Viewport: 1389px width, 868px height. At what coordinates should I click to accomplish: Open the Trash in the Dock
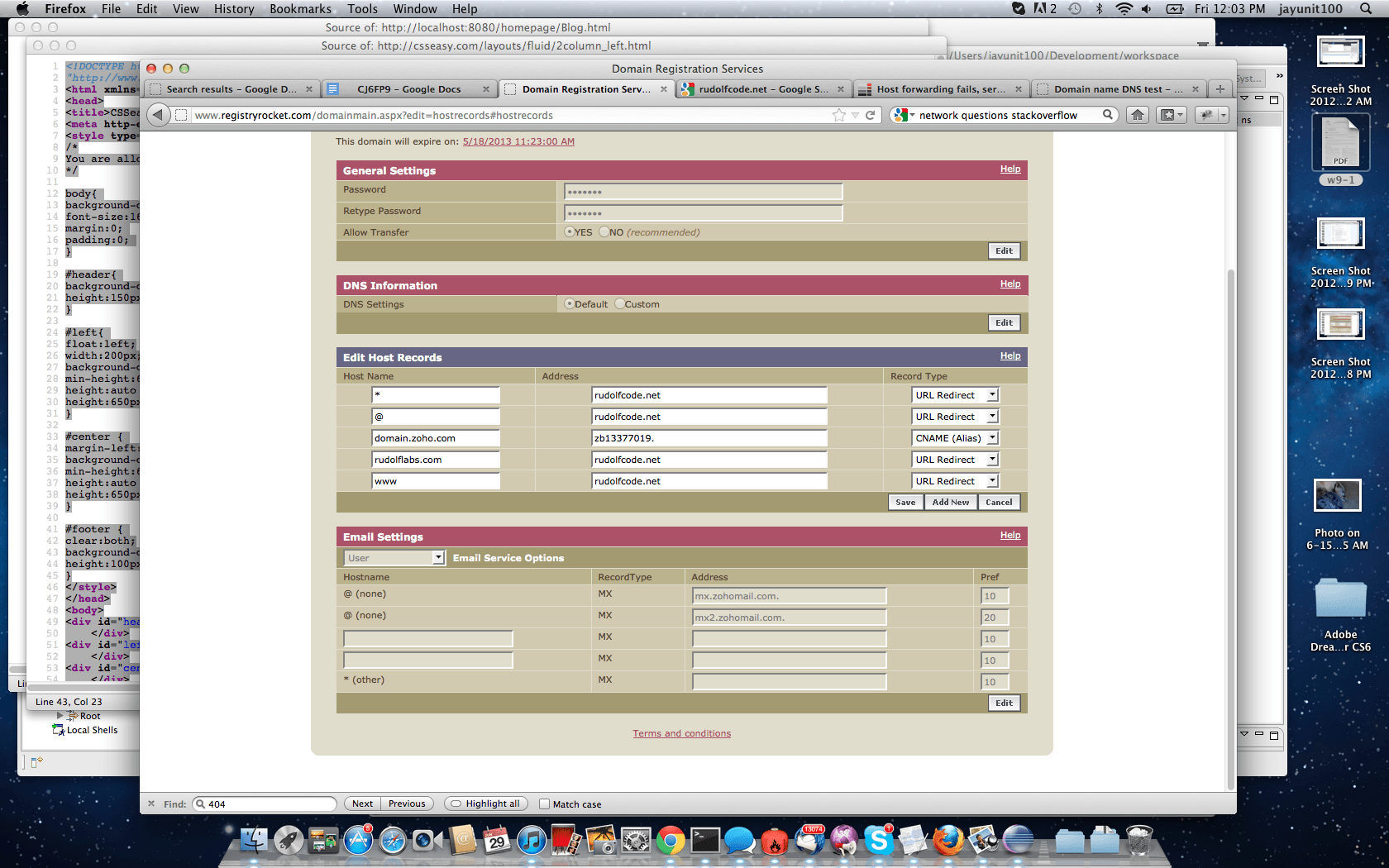tap(1139, 841)
